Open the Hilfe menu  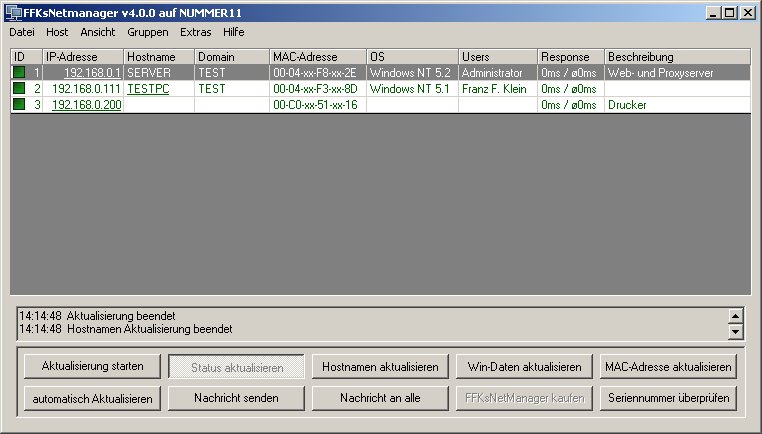point(234,32)
